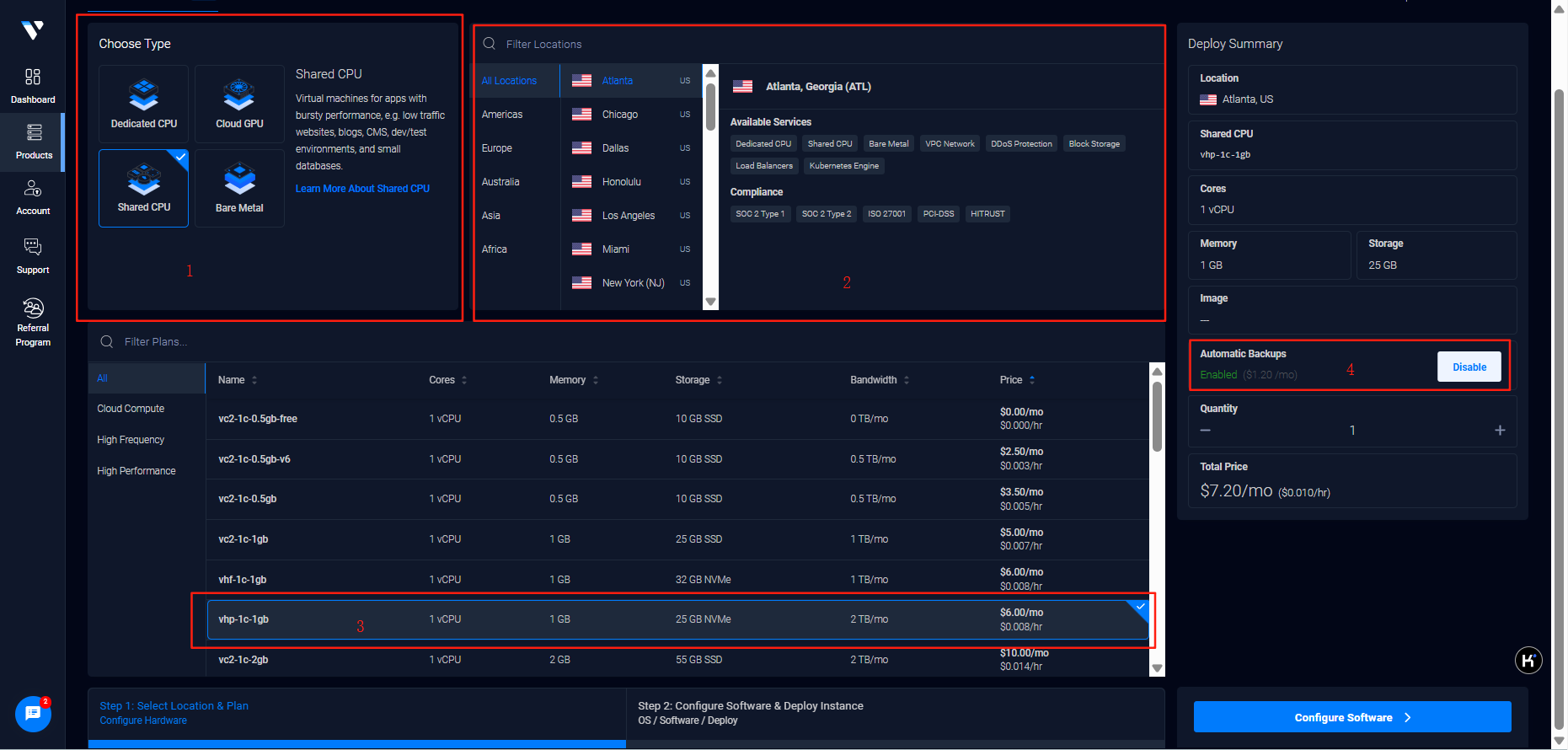Open the Referral Program icon
Viewport: 1568px width, 750px height.
[x=33, y=321]
